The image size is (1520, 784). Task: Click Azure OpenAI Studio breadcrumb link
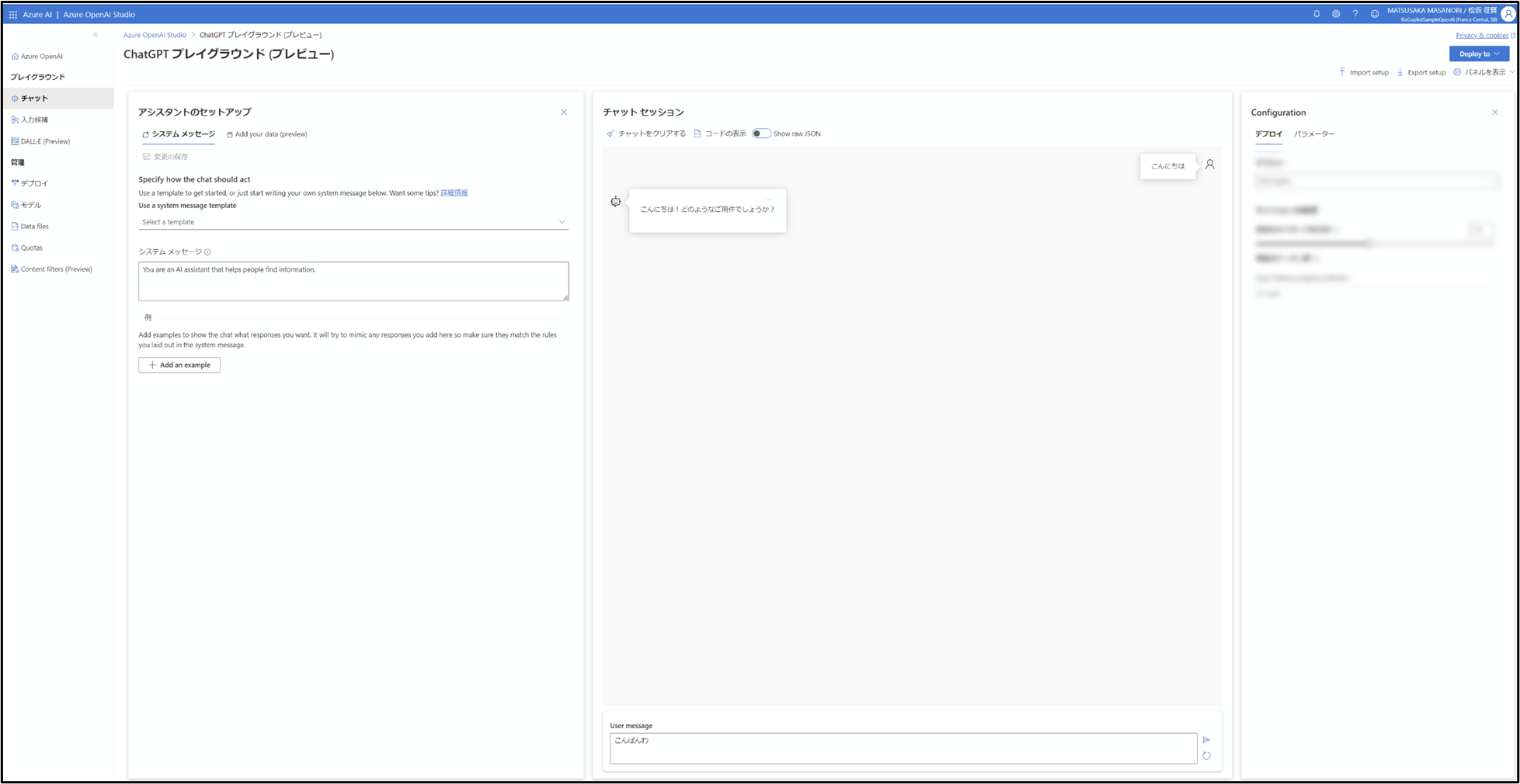tap(155, 35)
